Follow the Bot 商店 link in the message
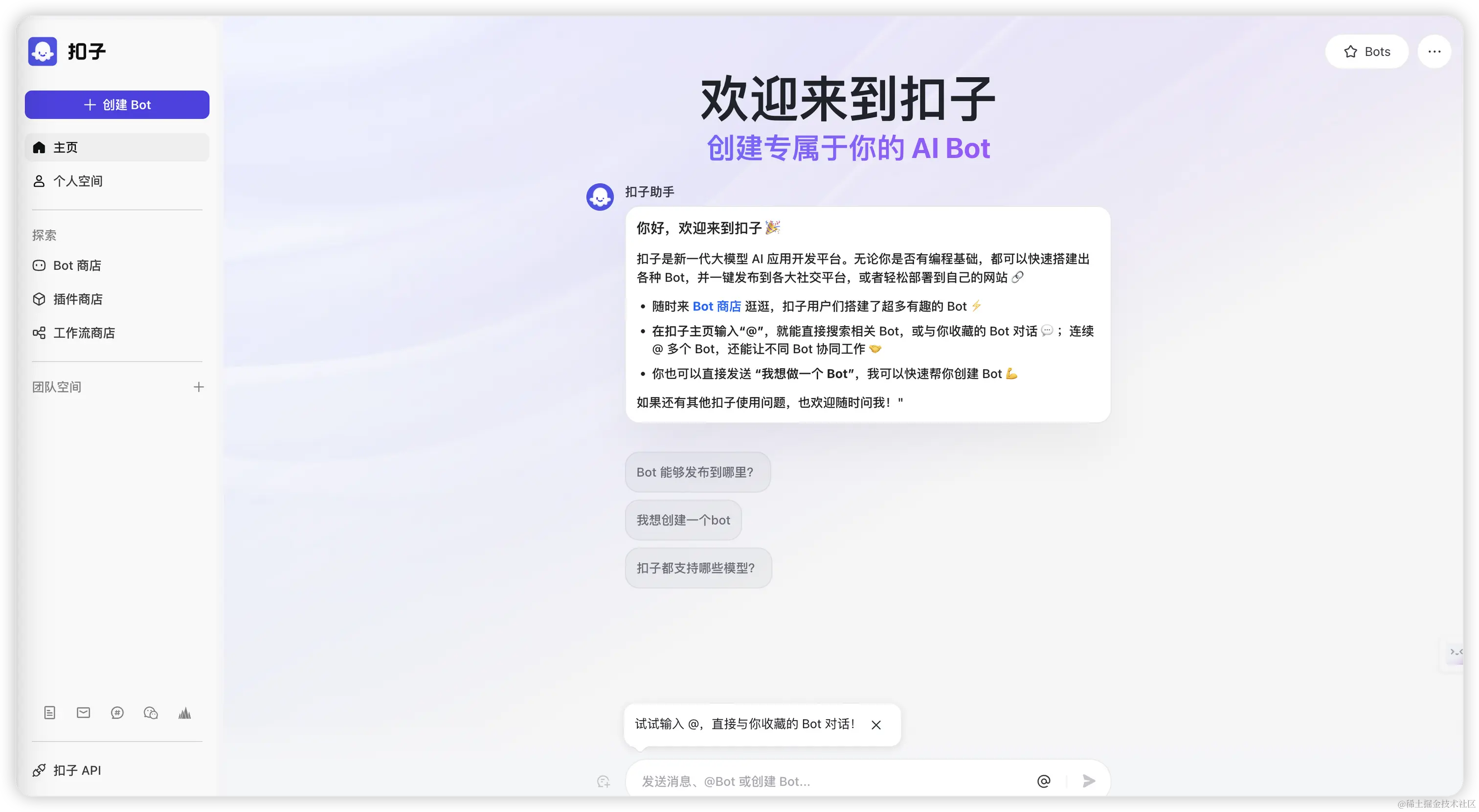The image size is (1479, 812). tap(717, 307)
